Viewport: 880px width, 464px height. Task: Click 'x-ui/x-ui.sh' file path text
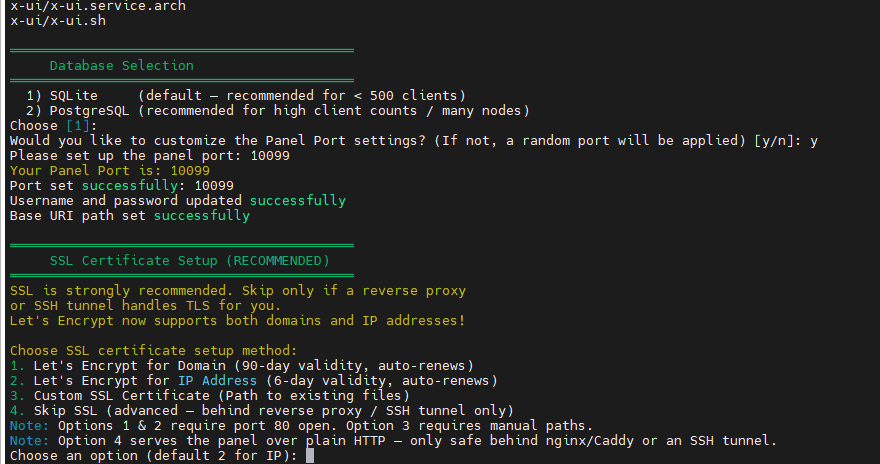coord(58,21)
